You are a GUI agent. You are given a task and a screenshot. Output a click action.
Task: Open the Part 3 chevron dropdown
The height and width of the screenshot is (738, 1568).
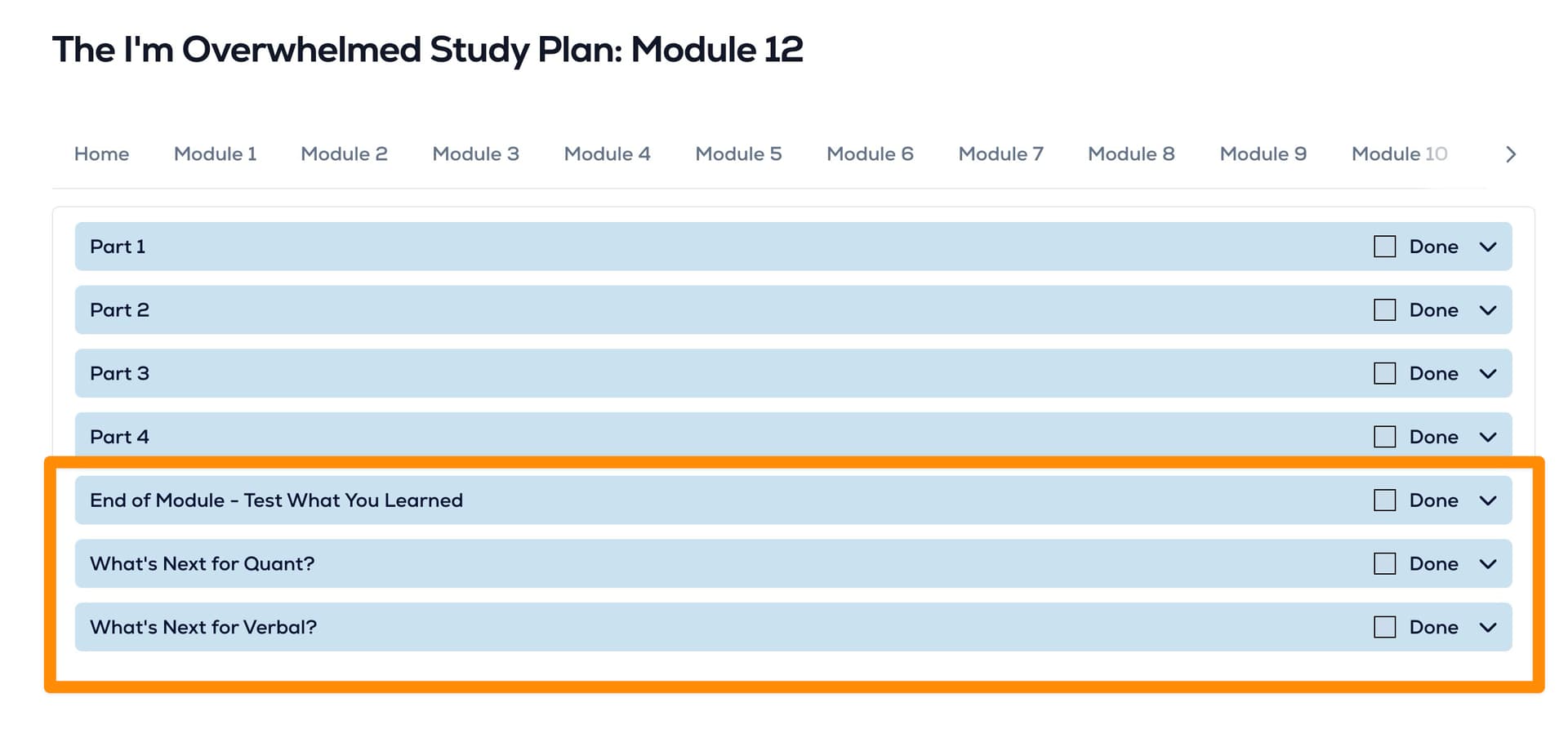tap(1488, 373)
